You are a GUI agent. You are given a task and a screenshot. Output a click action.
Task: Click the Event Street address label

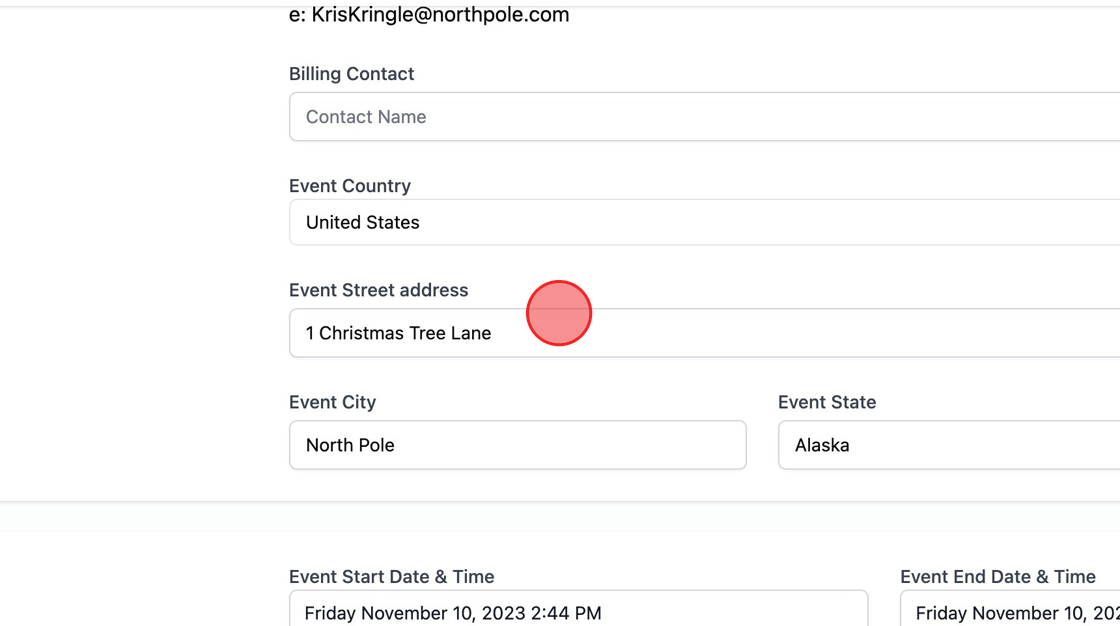(379, 290)
